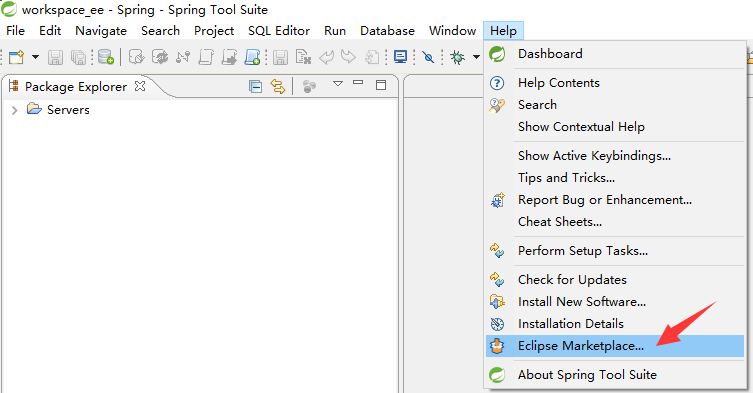Open the Window menu

(452, 31)
